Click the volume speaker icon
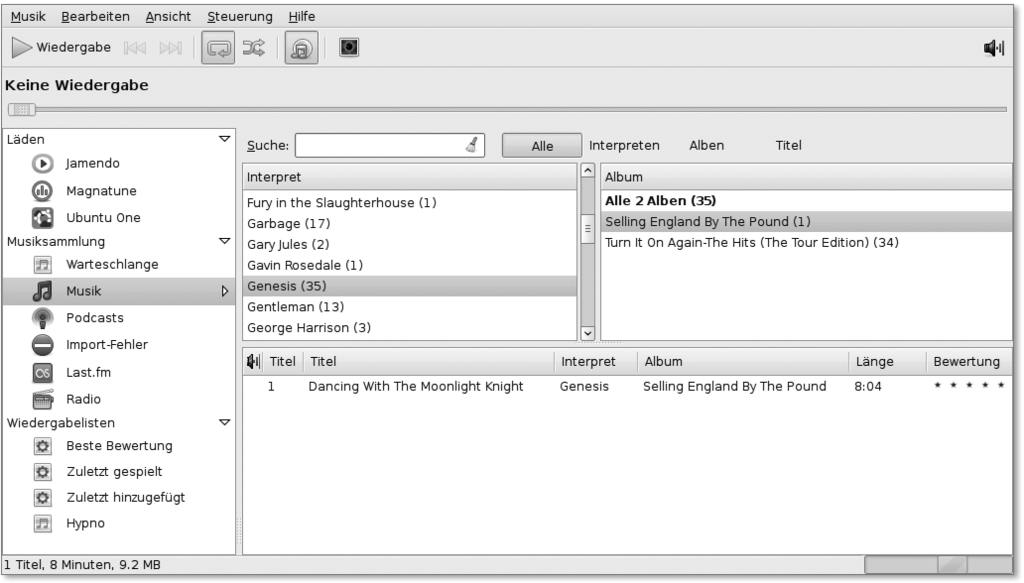The height and width of the screenshot is (583, 1024). pos(993,48)
